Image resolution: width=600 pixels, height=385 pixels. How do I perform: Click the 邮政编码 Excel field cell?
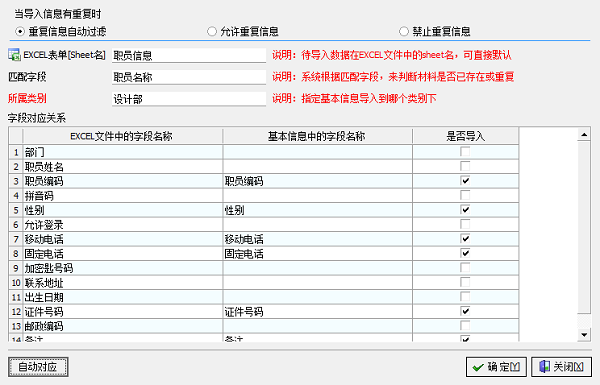[122, 326]
